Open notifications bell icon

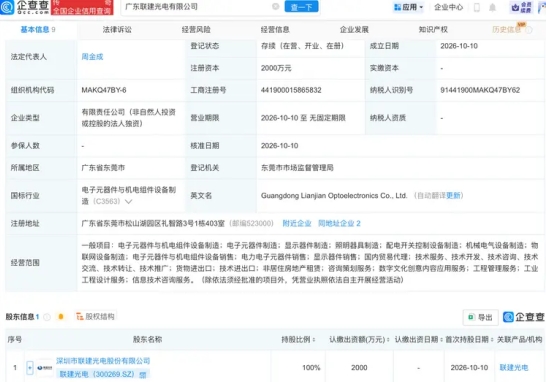pyautogui.click(x=492, y=7)
